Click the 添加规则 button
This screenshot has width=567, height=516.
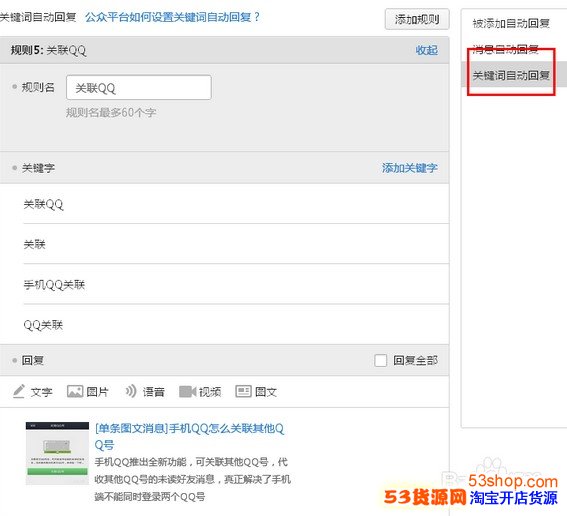417,19
